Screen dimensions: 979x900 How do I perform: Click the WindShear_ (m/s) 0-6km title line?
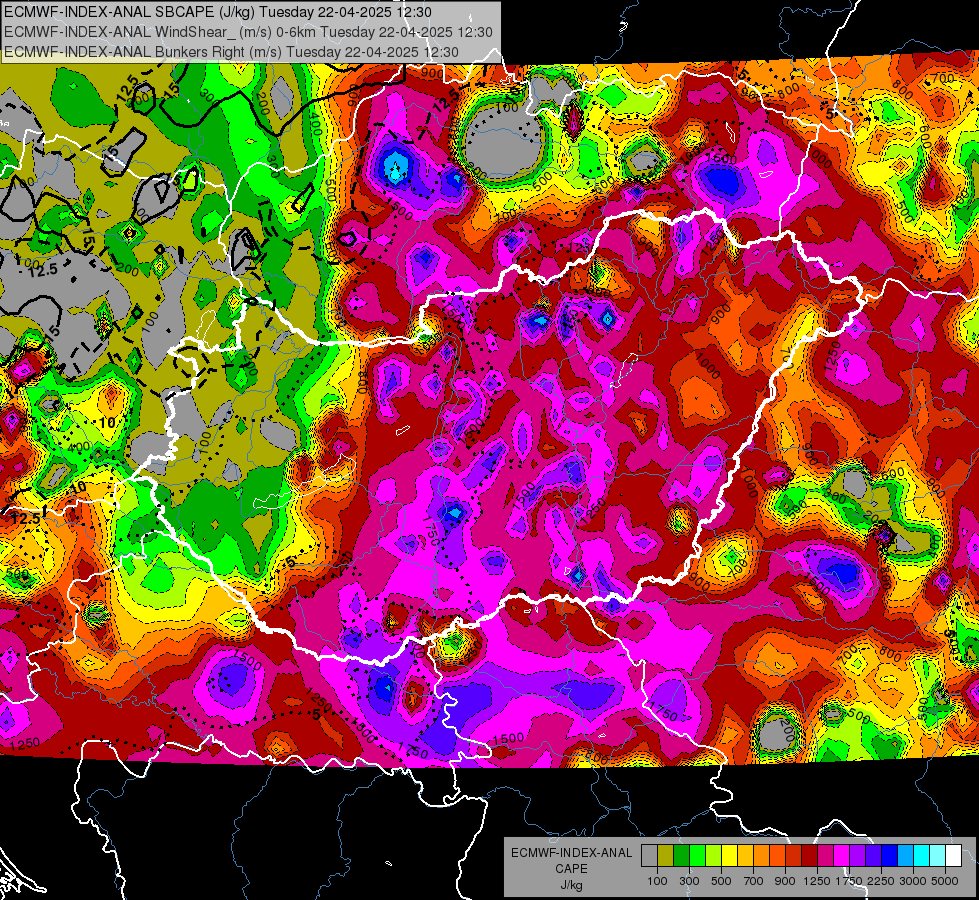click(248, 32)
